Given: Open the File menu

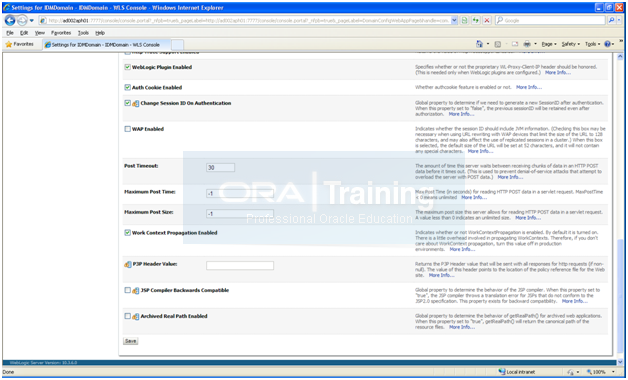Looking at the screenshot, I should click(x=10, y=33).
